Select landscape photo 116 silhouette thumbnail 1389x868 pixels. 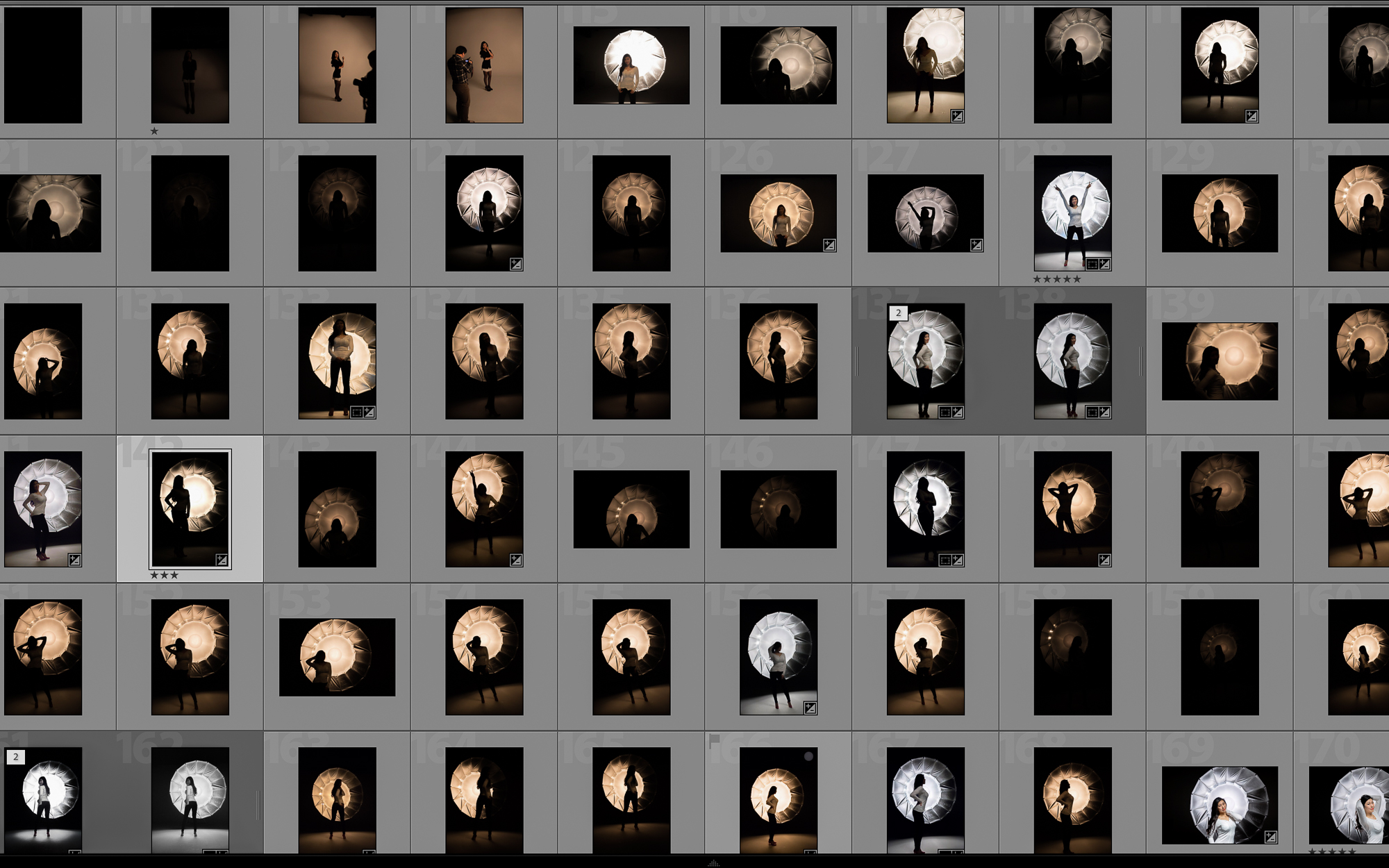(779, 65)
